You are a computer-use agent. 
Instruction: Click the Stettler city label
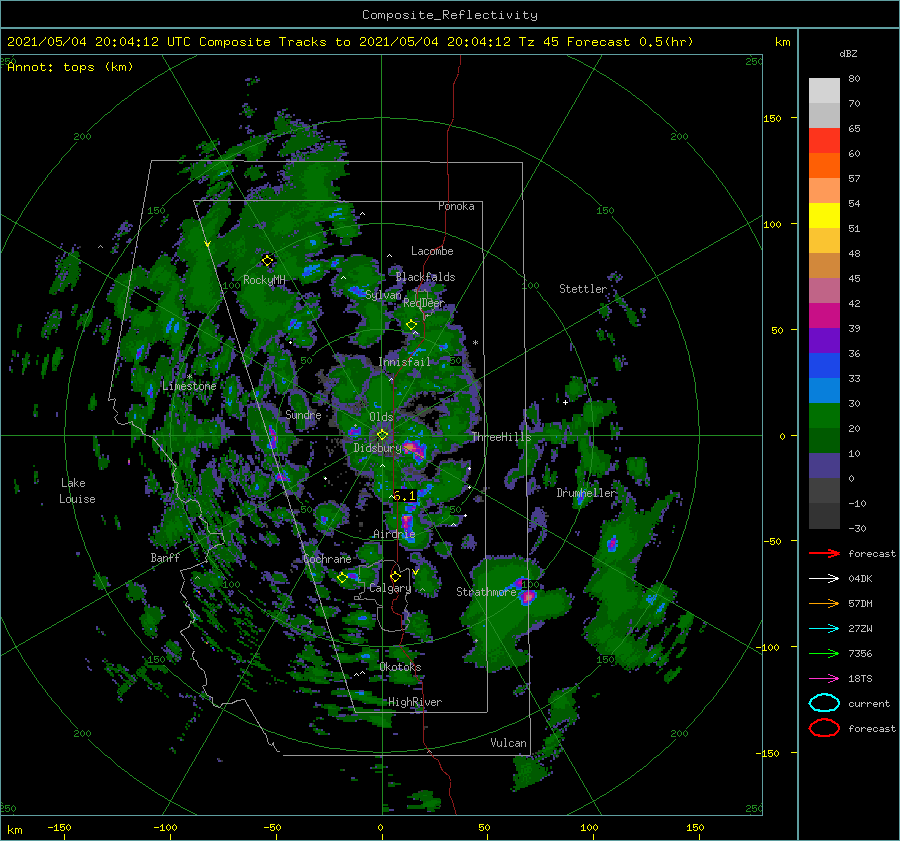(583, 289)
